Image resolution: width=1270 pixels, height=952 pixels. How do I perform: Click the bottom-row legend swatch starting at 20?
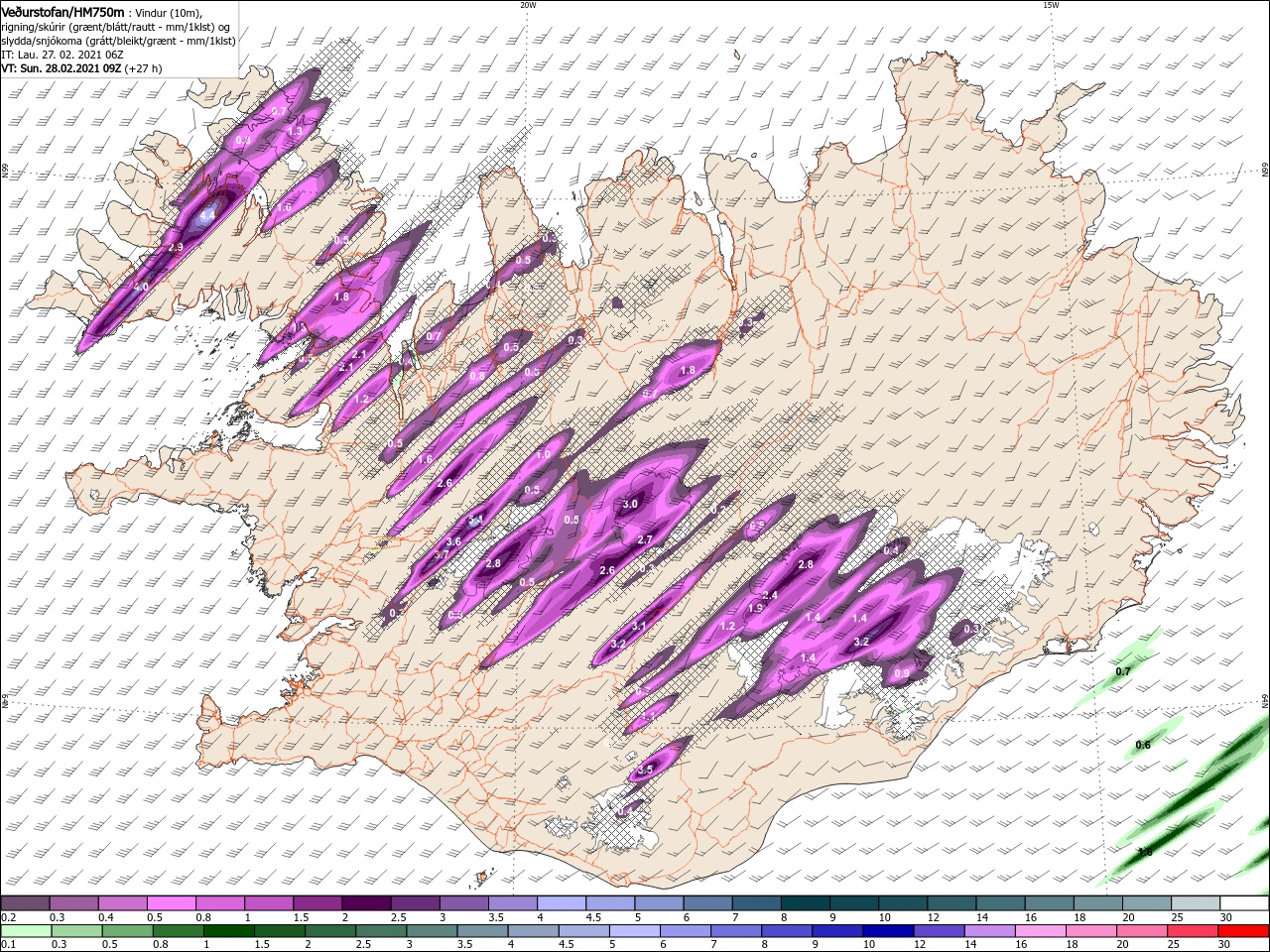pos(1141,931)
